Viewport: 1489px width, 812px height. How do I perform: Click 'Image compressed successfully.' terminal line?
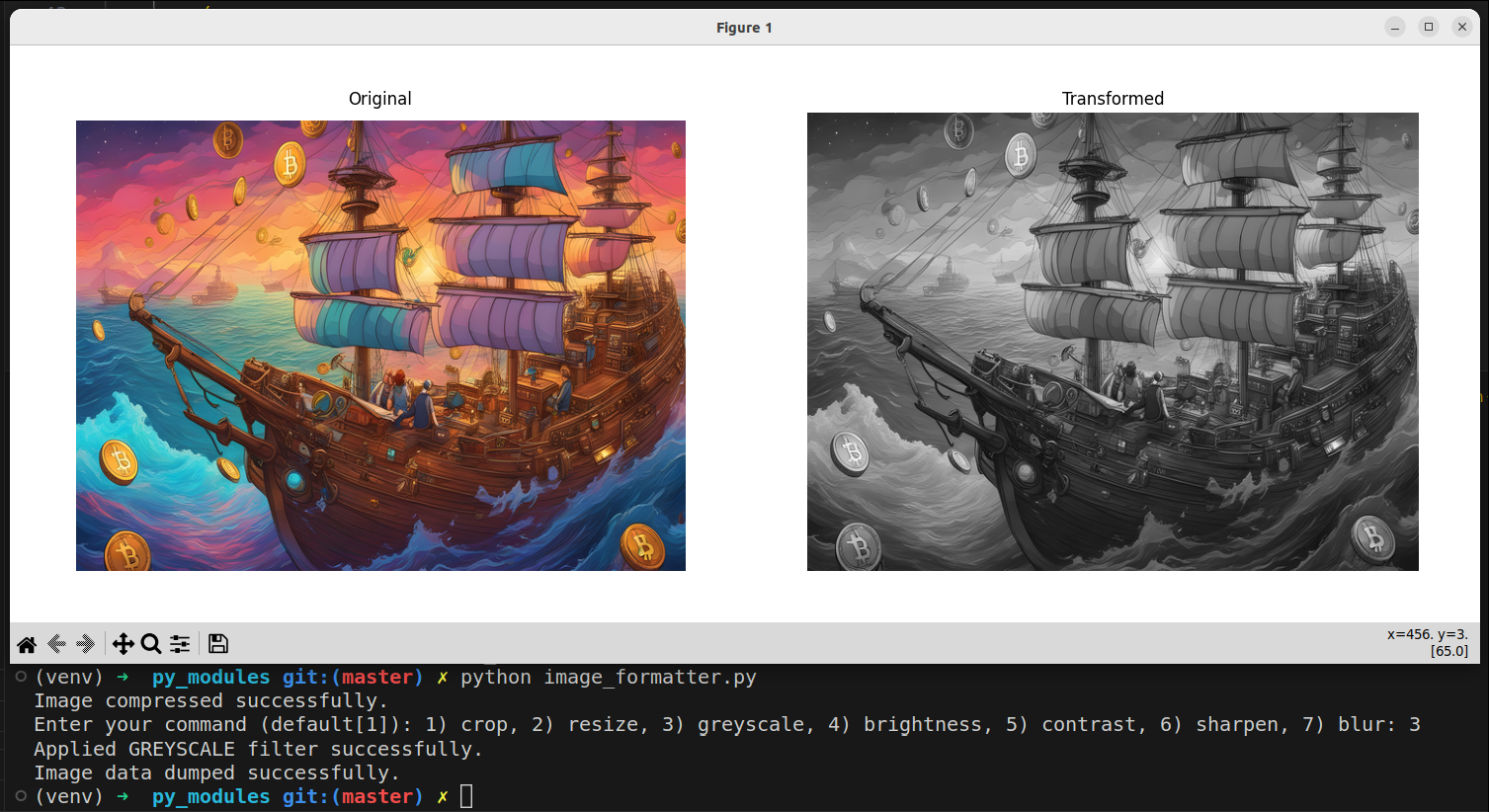pos(211,701)
